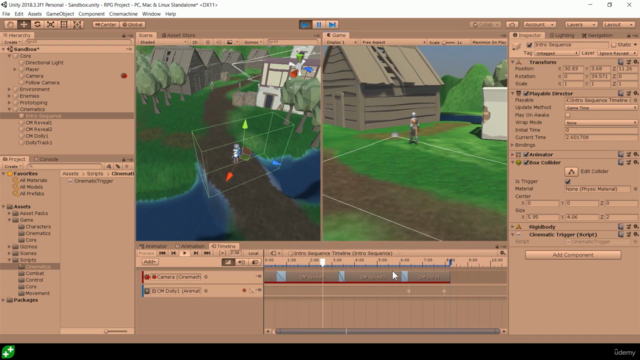Open the Layer dropdown

click(617, 53)
